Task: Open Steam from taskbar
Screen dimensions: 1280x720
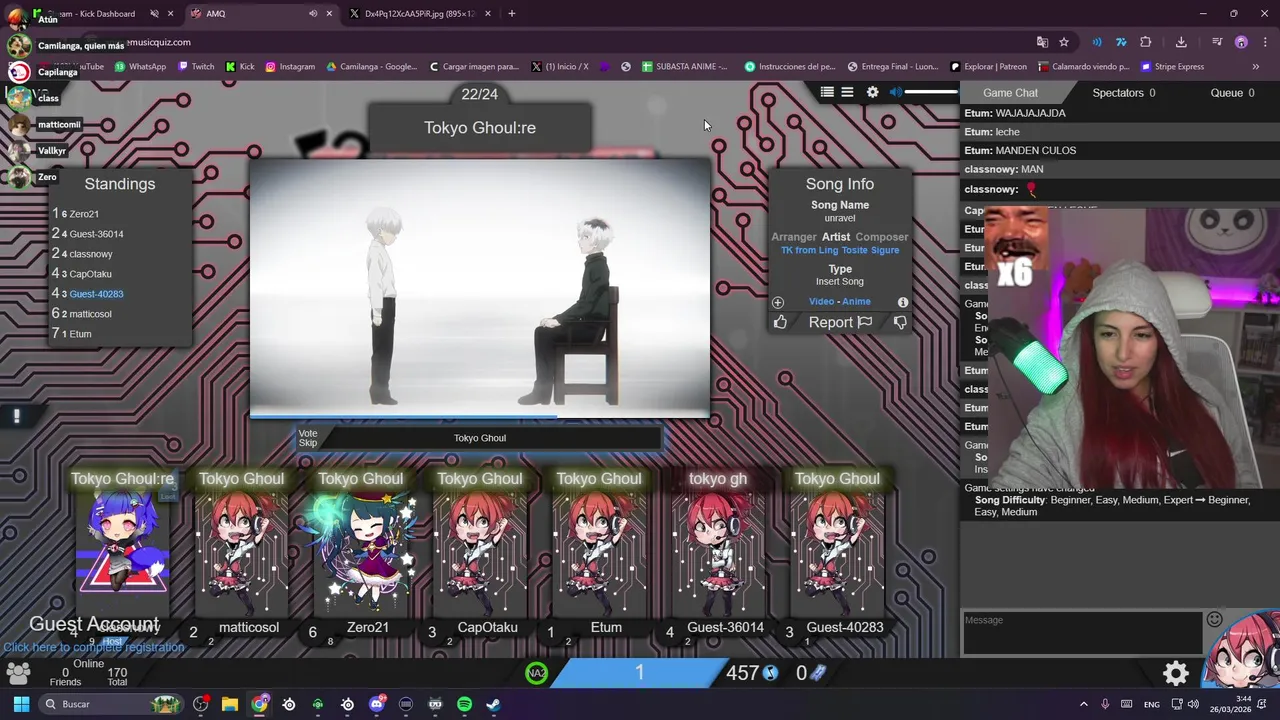Action: point(493,704)
